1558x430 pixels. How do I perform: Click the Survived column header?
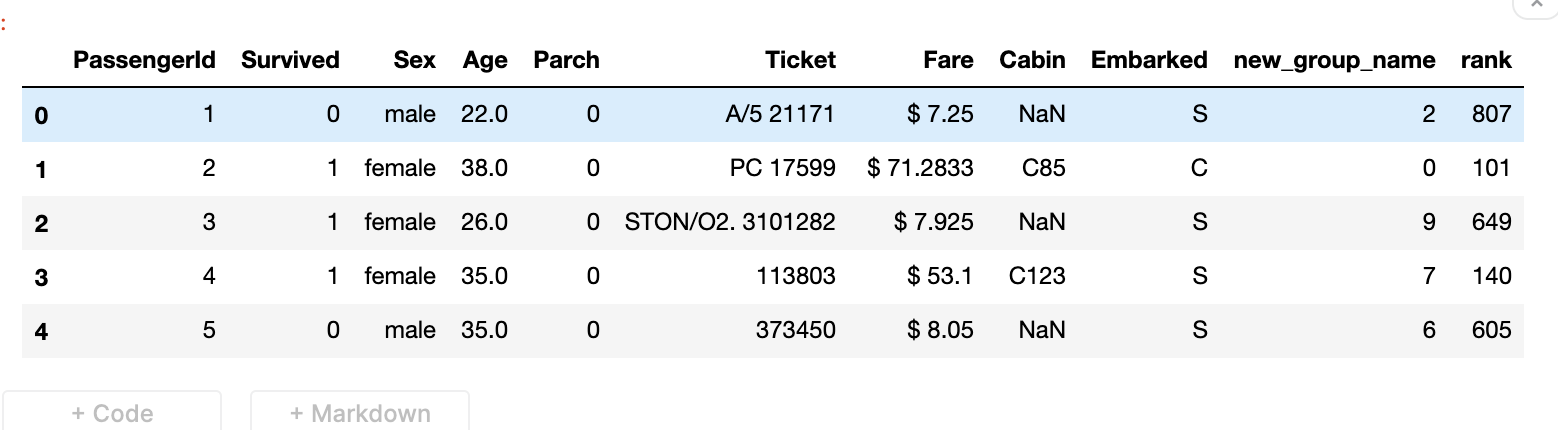(x=290, y=60)
